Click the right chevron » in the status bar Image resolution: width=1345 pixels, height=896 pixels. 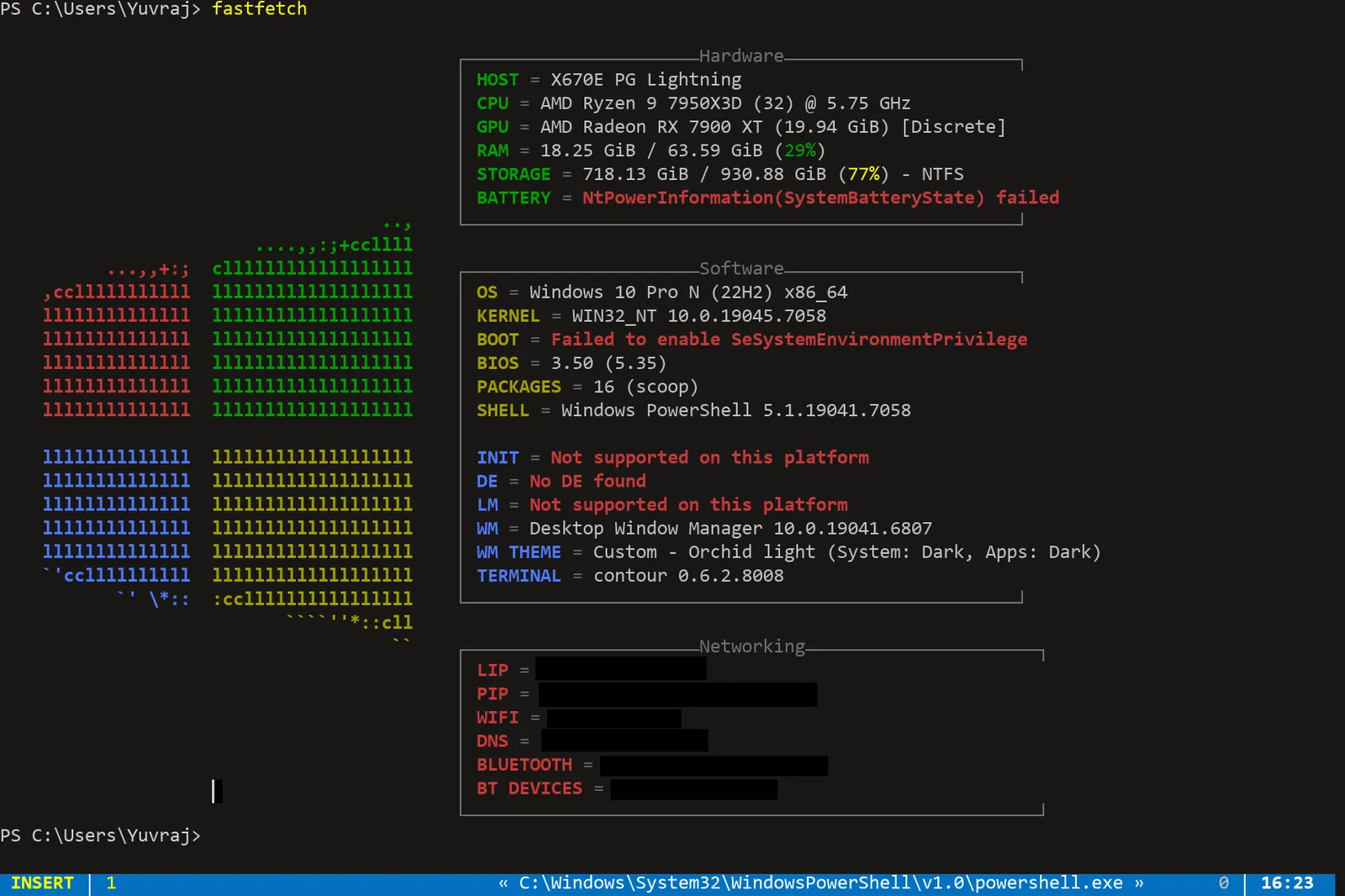pos(1141,883)
